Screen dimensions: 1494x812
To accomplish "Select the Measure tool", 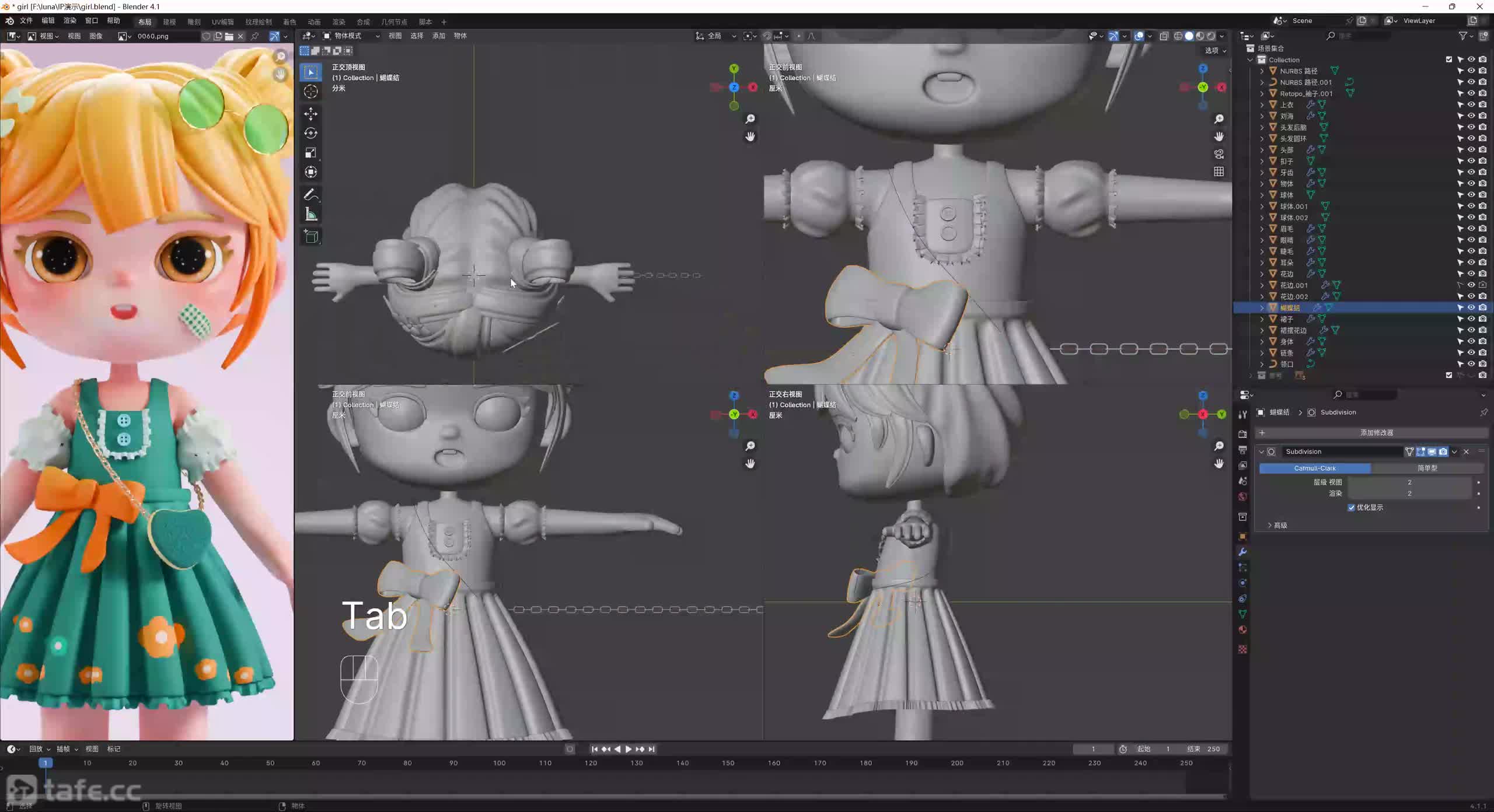I will [x=311, y=215].
